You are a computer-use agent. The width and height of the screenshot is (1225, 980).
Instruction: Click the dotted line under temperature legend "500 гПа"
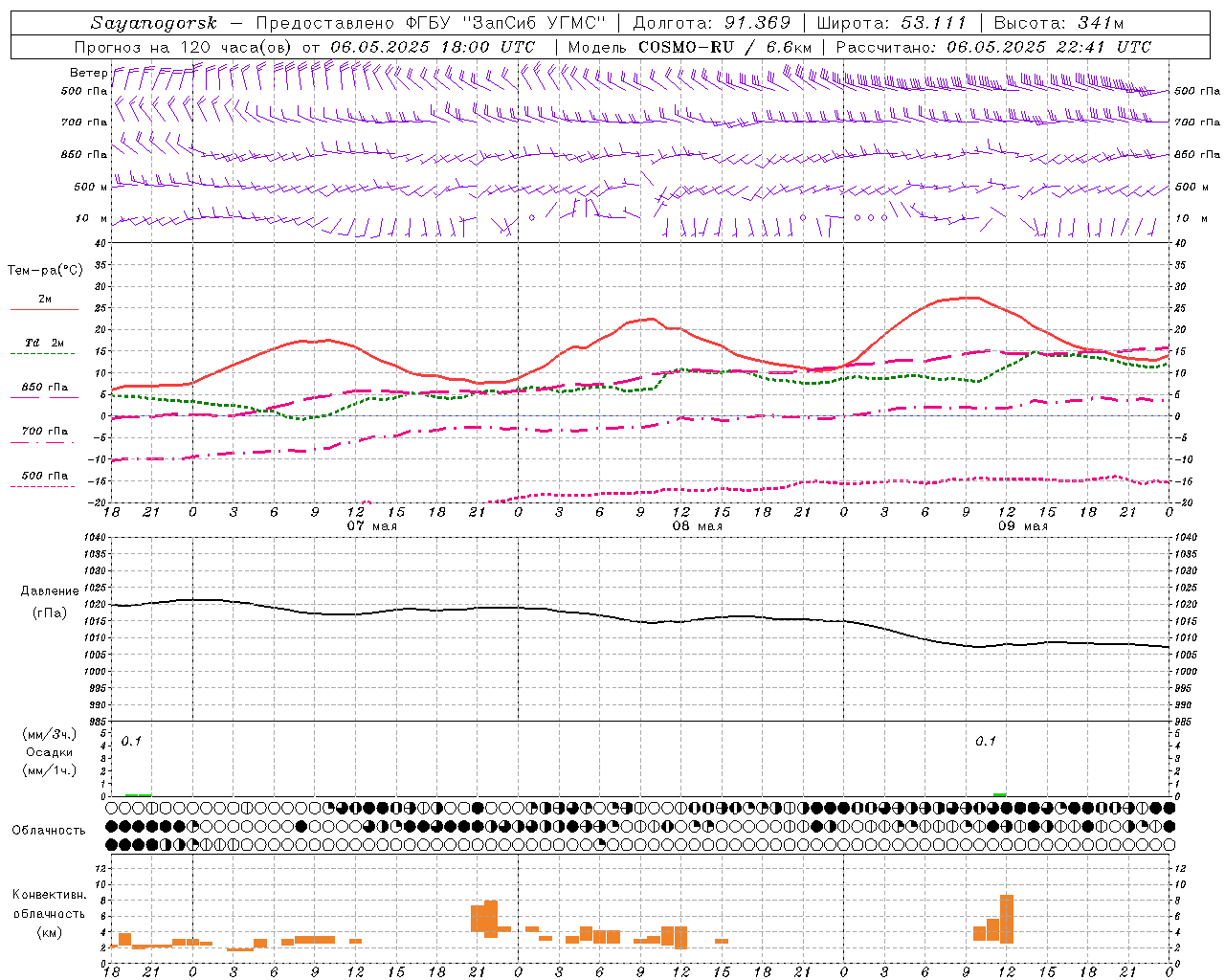click(44, 486)
